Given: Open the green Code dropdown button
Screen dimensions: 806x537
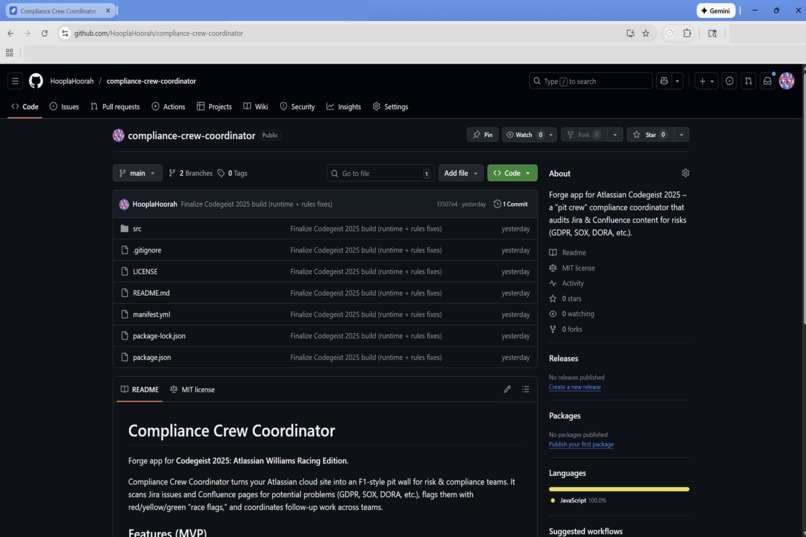Looking at the screenshot, I should point(512,173).
